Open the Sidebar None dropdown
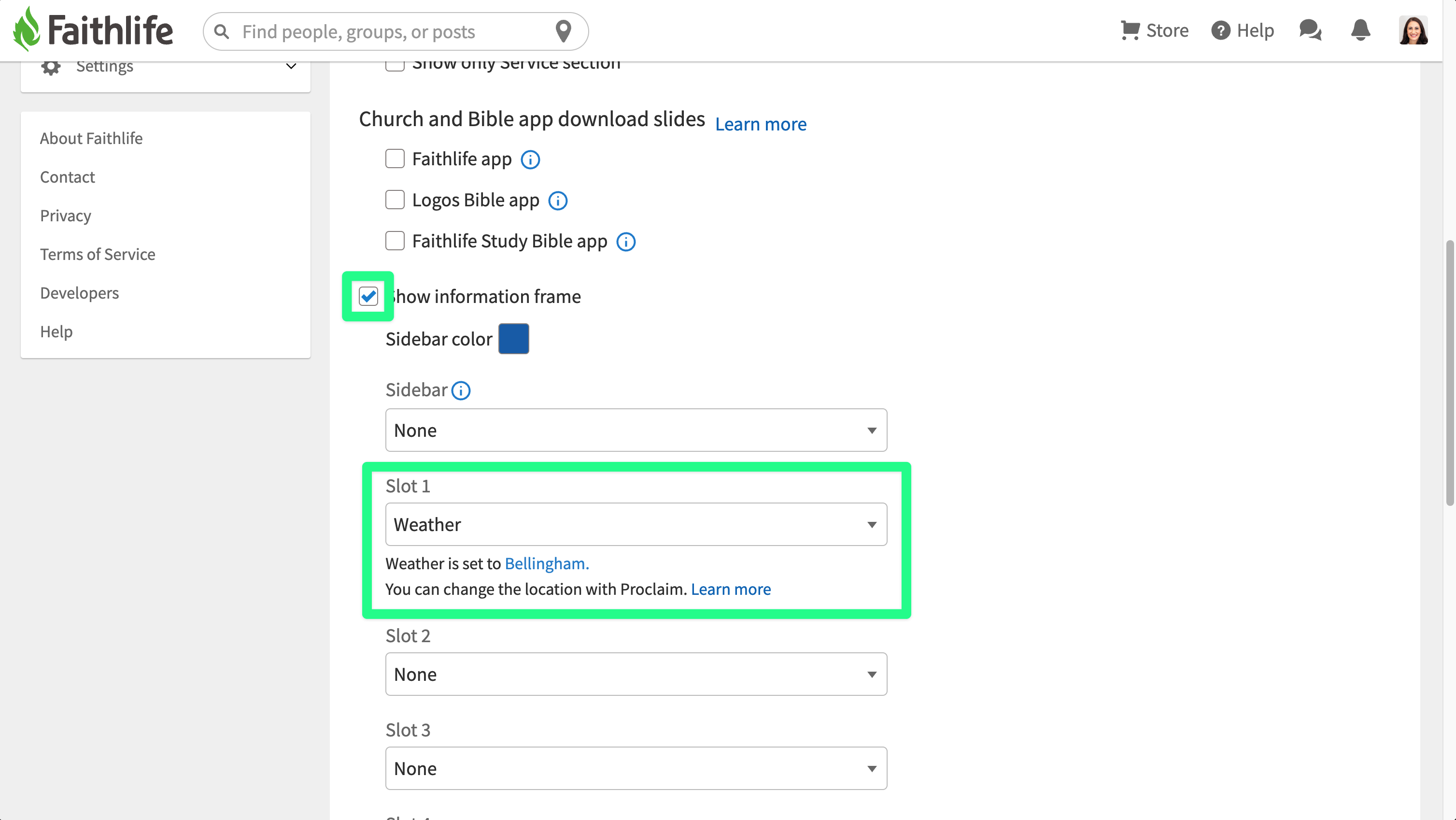The image size is (1456, 820). [x=636, y=431]
